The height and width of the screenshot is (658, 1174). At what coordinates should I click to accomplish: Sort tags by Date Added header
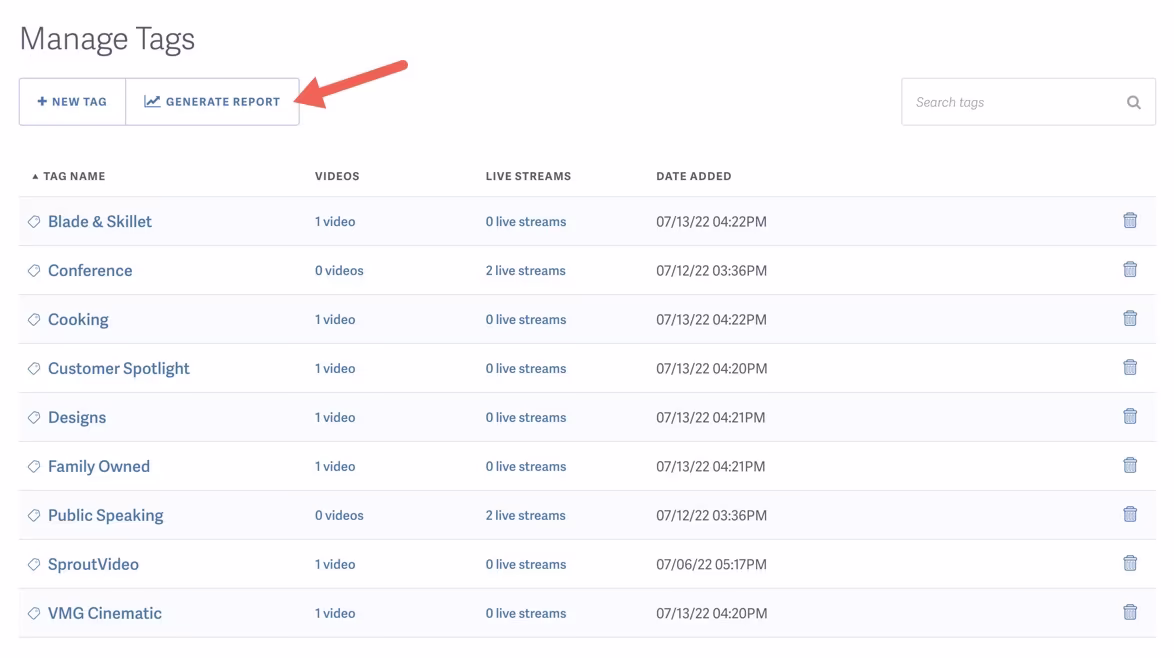[x=693, y=176]
